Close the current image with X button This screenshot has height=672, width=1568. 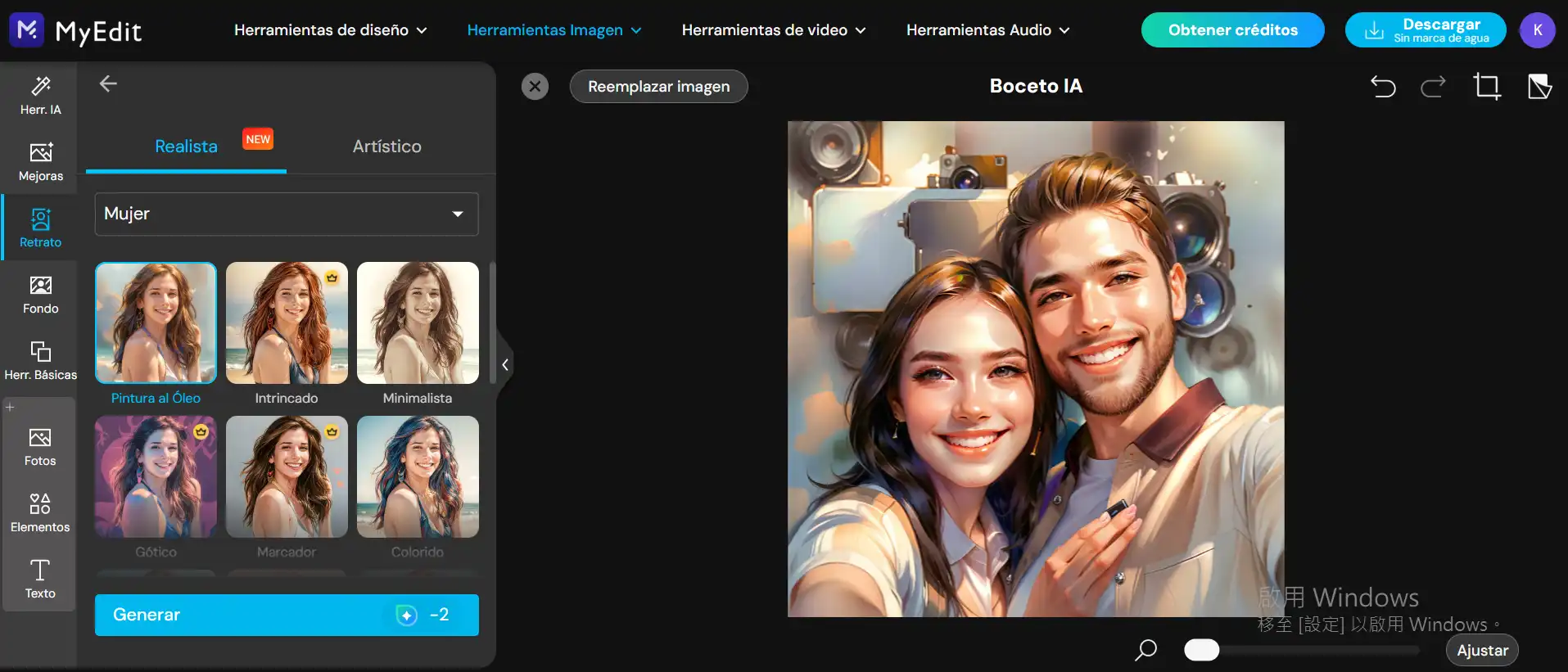[535, 86]
